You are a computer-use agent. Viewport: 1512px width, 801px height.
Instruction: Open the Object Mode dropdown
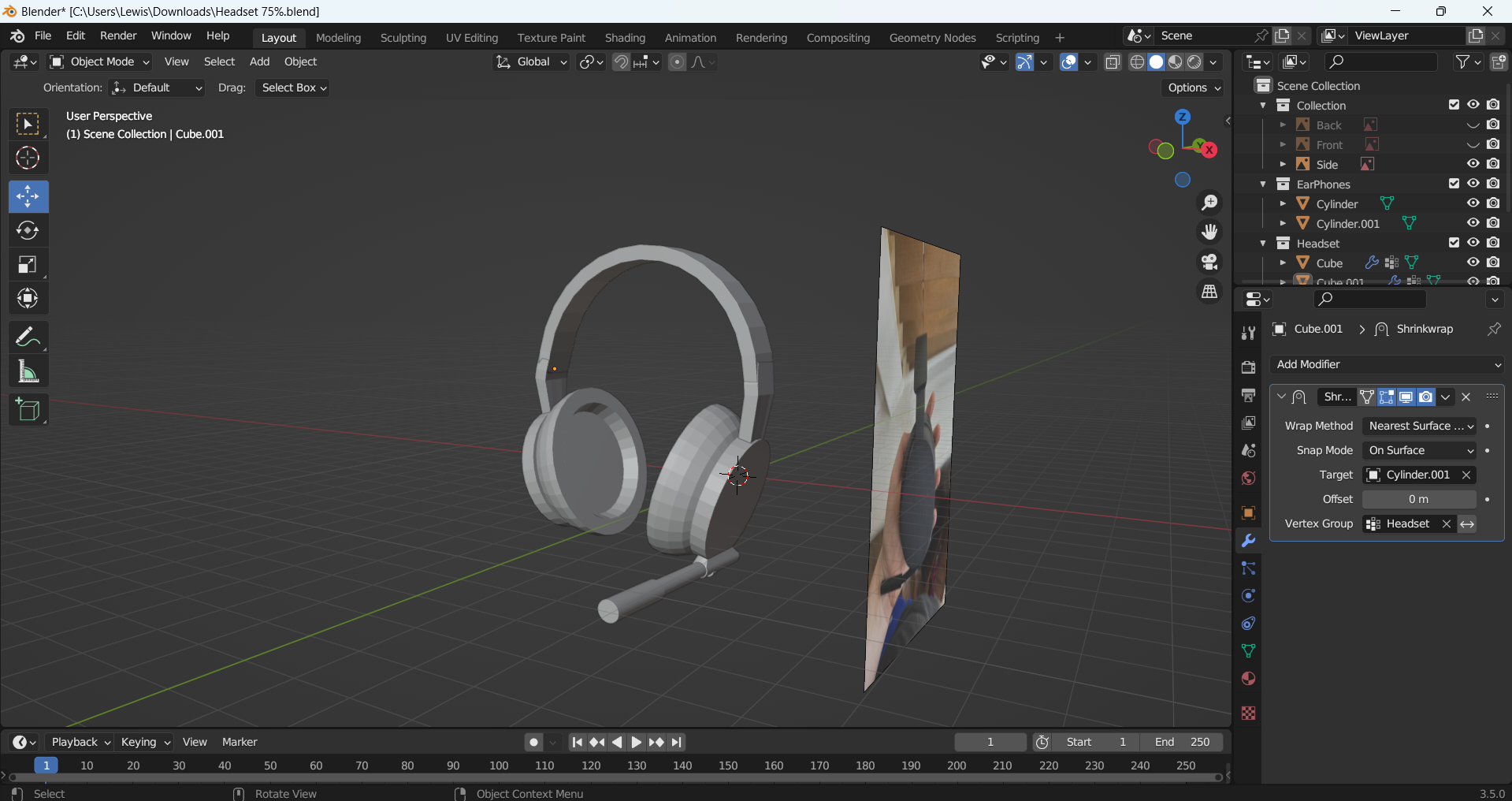tap(99, 61)
